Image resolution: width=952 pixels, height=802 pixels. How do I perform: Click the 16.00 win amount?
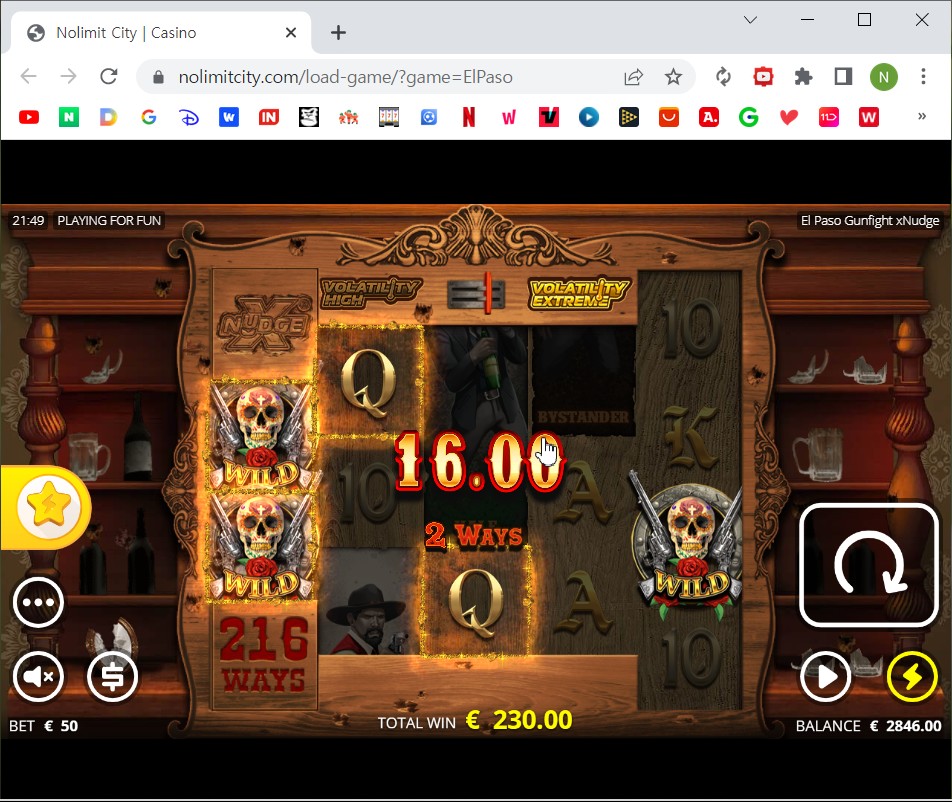click(x=480, y=461)
